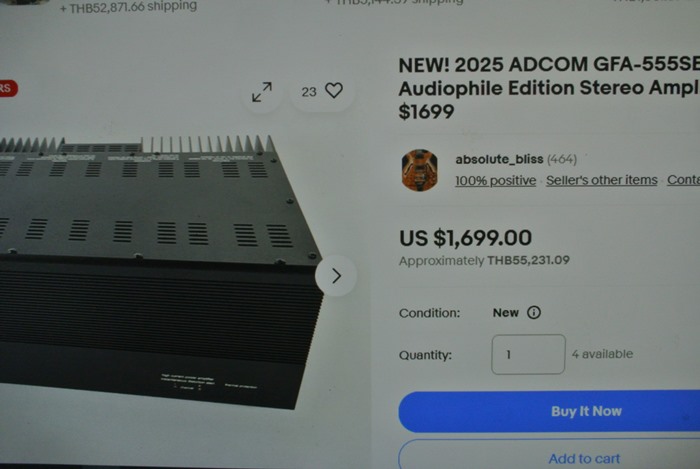Open Seller's other items link

602,180
